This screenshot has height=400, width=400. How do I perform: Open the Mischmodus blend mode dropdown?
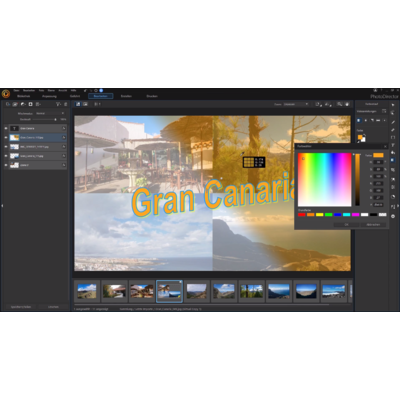pos(50,113)
